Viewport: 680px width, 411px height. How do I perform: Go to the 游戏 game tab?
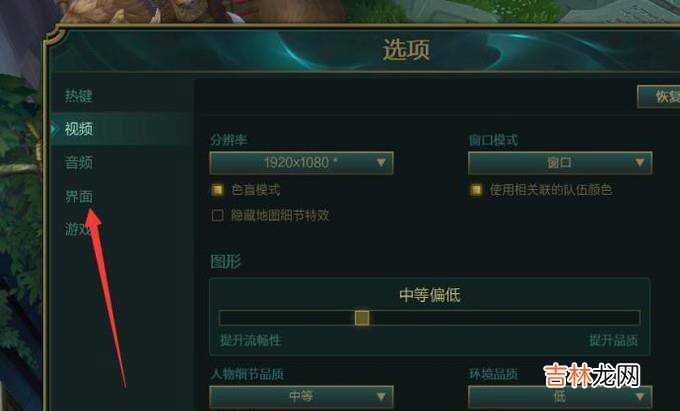78,229
